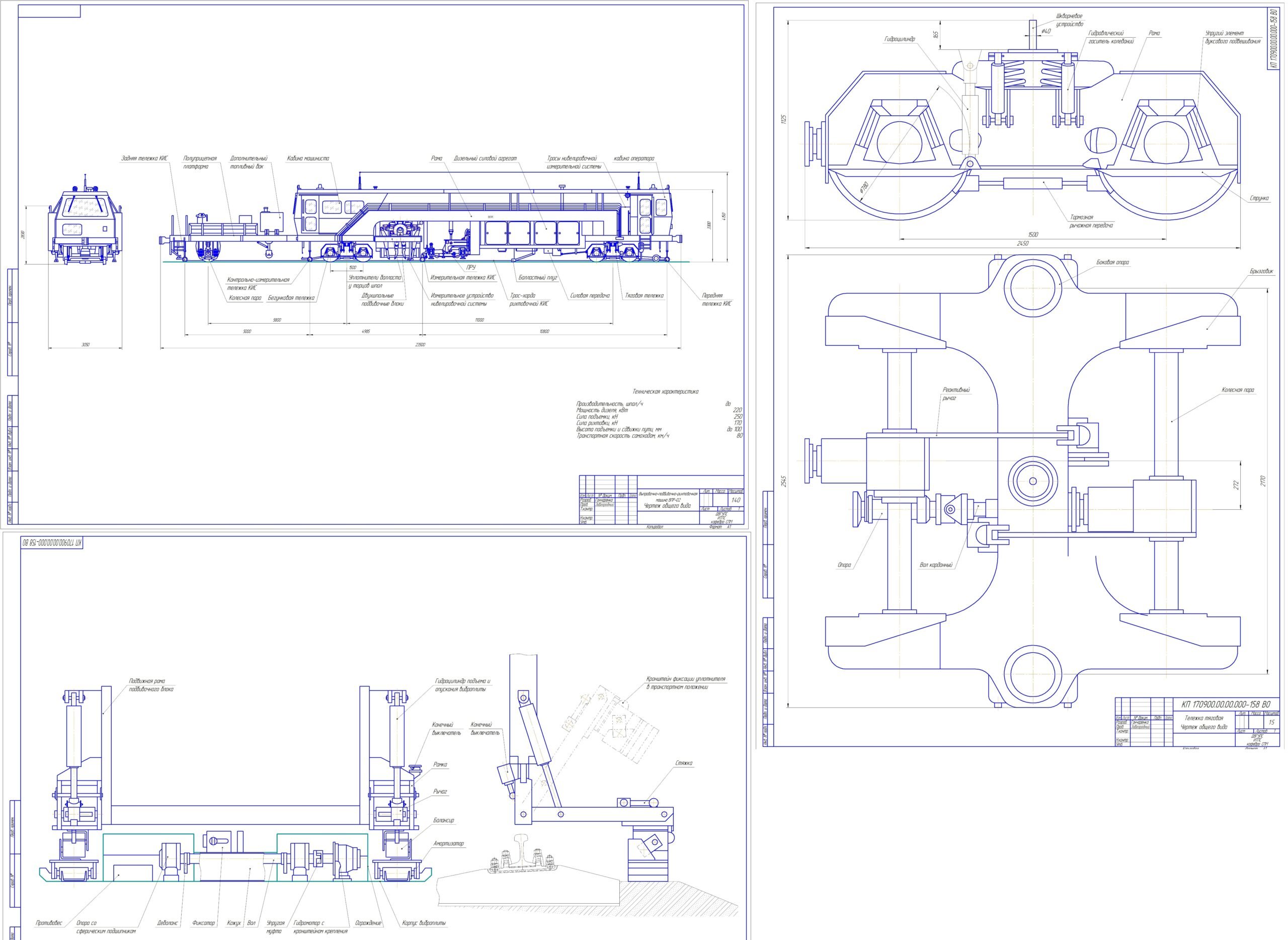The height and width of the screenshot is (940, 1288).
Task: Select the 'Дизельный силовой агрегат' callout text
Action: coord(486,159)
